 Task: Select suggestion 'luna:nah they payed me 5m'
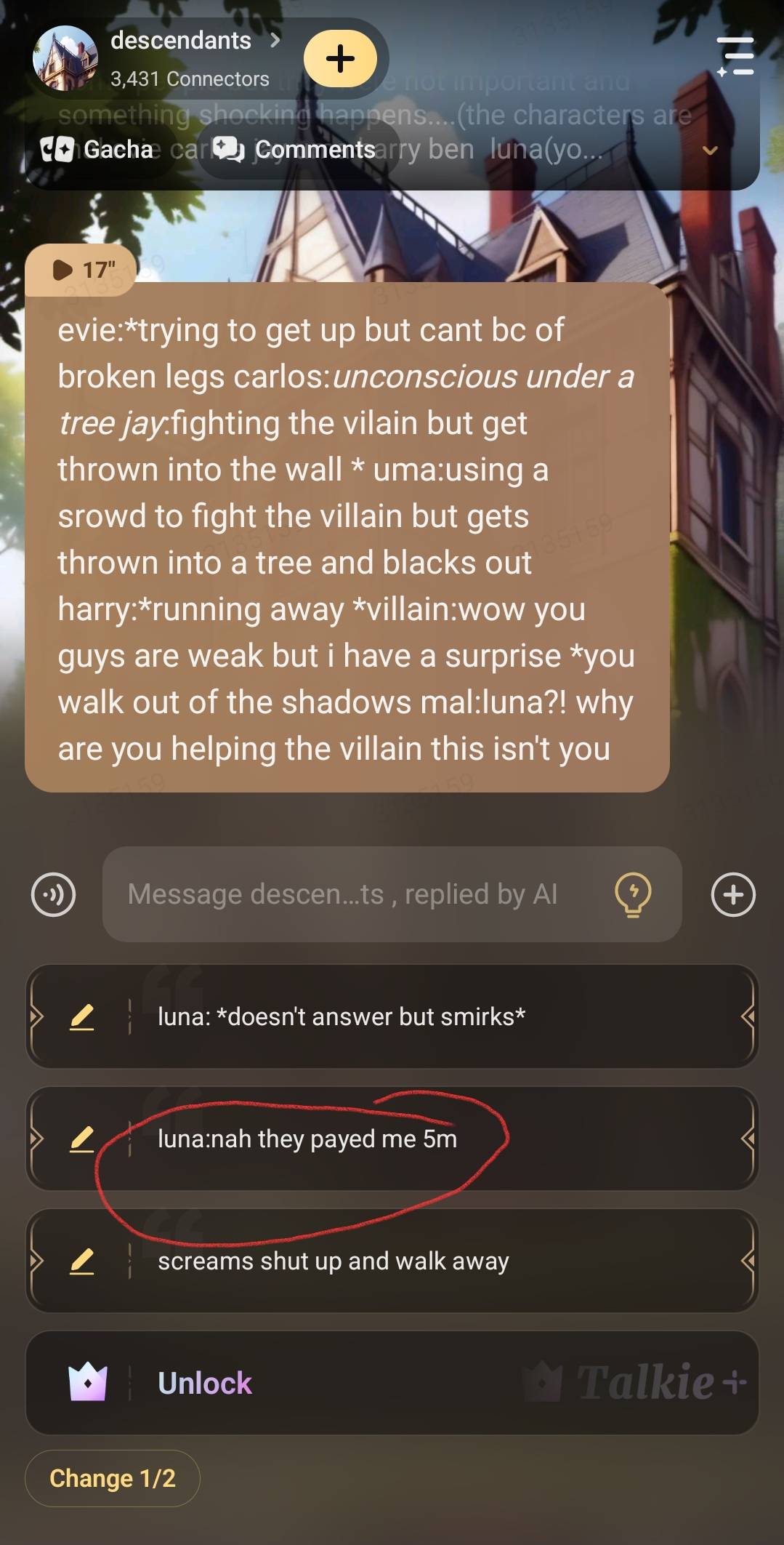pos(392,1139)
